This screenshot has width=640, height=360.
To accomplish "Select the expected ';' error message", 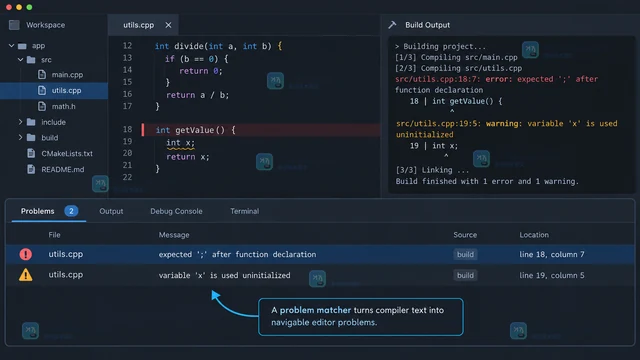I will [238, 254].
